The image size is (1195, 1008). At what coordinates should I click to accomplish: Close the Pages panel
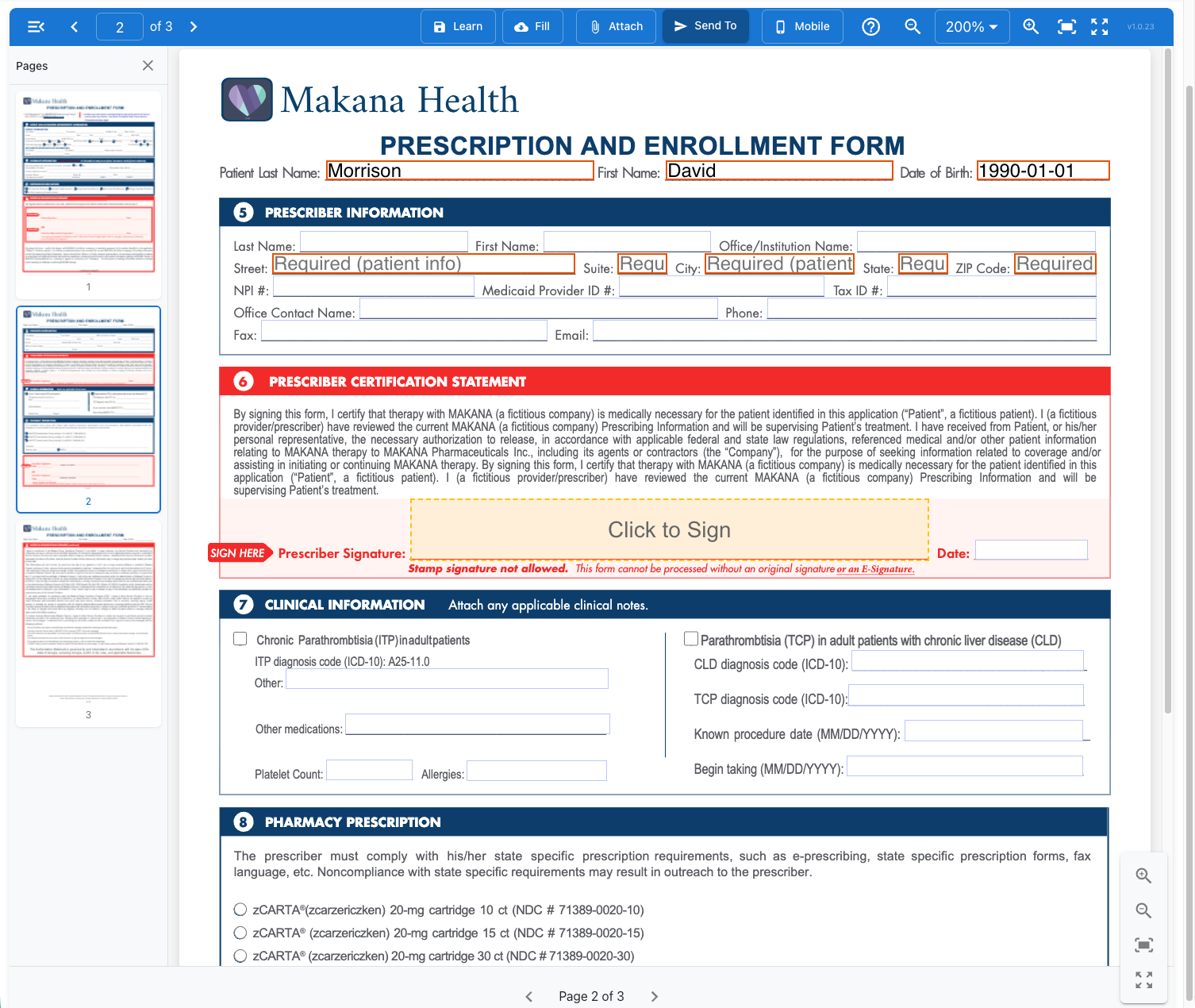pos(148,66)
